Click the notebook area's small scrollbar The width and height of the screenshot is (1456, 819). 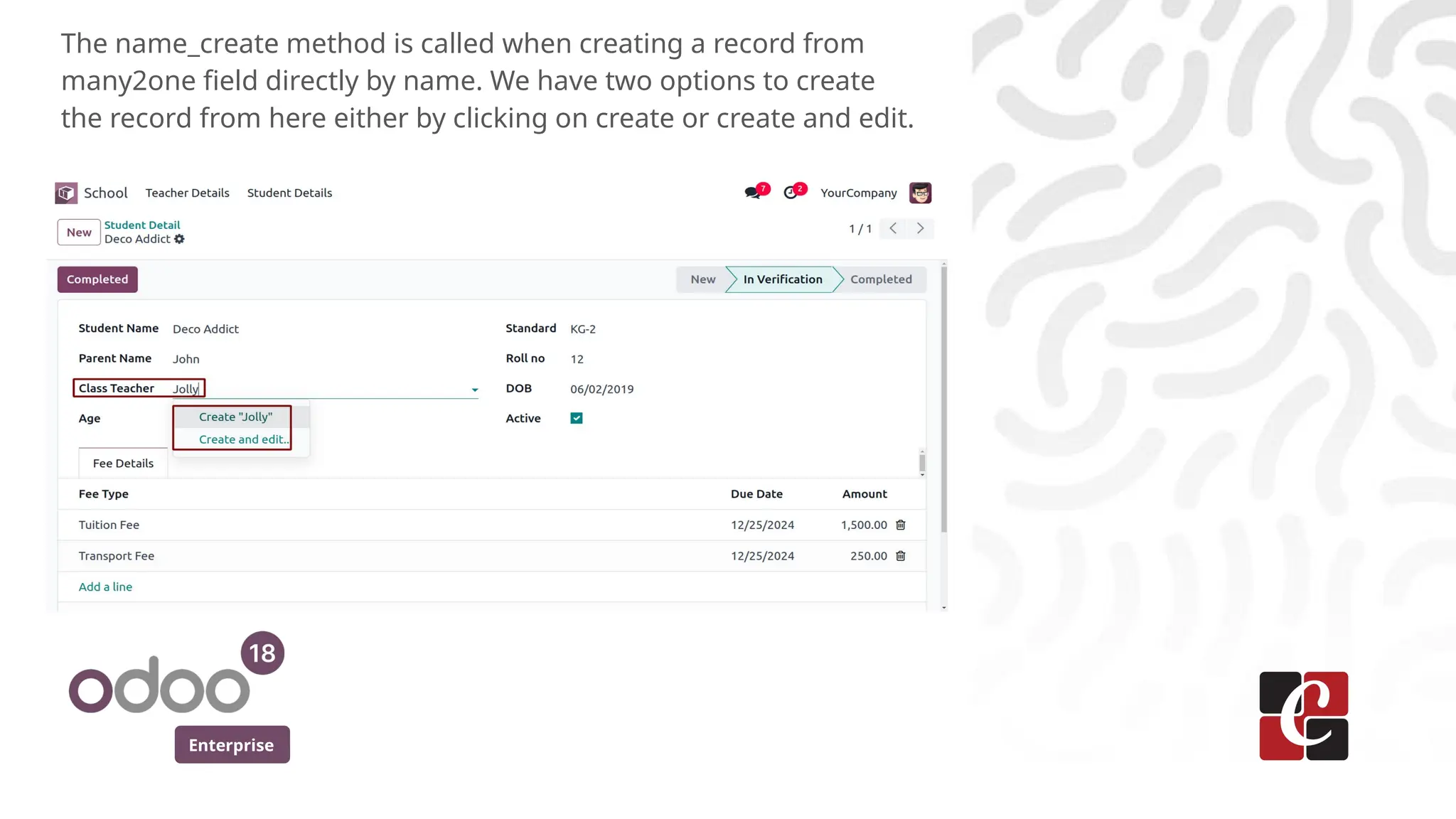pos(922,462)
